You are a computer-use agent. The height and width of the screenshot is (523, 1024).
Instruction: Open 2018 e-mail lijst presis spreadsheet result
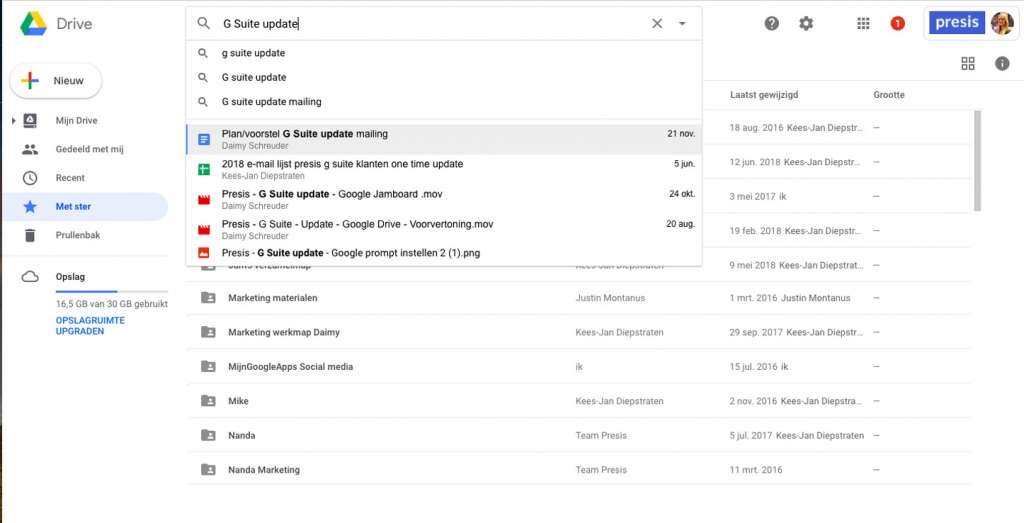[x=444, y=169]
